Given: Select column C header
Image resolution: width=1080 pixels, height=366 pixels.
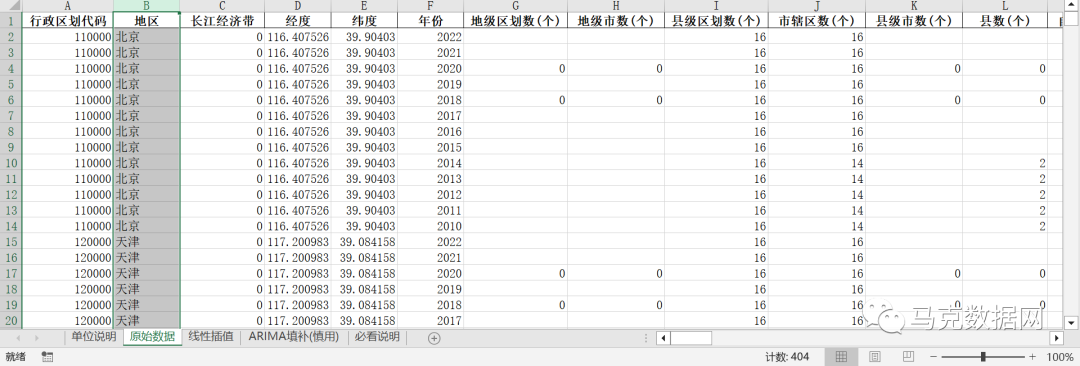Looking at the screenshot, I should (x=222, y=6).
